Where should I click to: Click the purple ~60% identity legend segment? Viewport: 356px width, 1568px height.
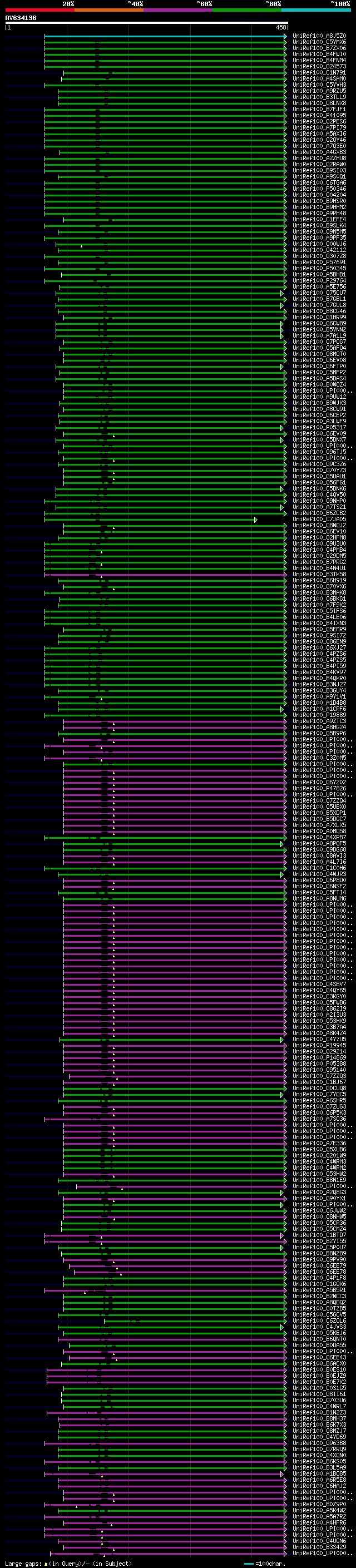(177, 10)
